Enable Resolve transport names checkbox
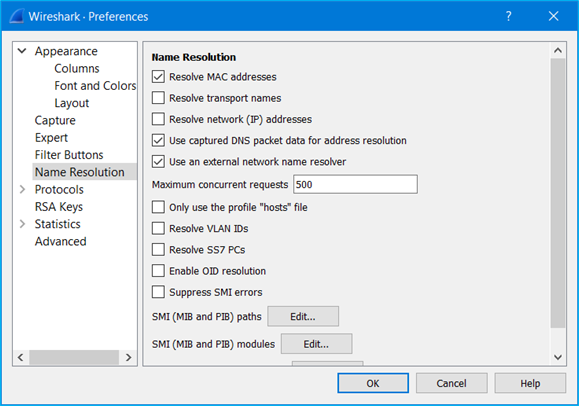 click(x=158, y=98)
